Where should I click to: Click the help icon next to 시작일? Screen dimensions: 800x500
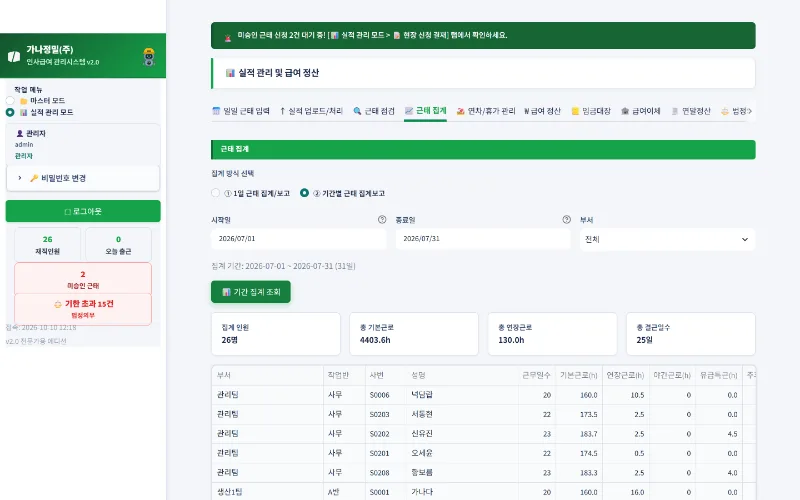pyautogui.click(x=382, y=219)
